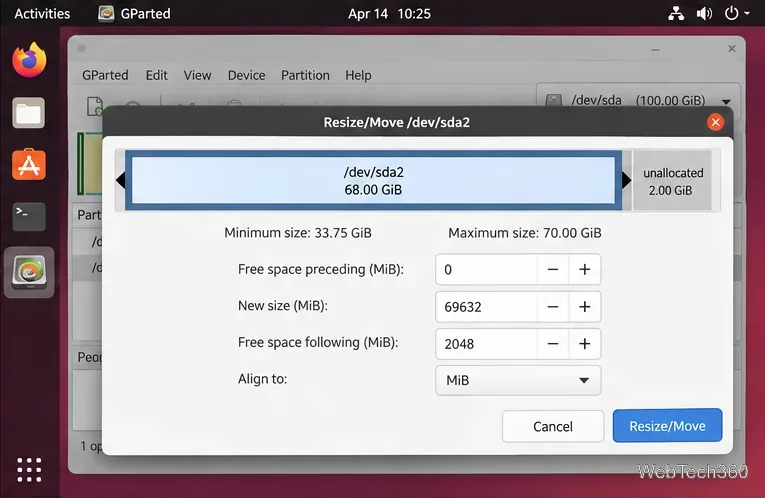The width and height of the screenshot is (765, 498).
Task: Minimize the GParted main window
Action: [x=655, y=49]
